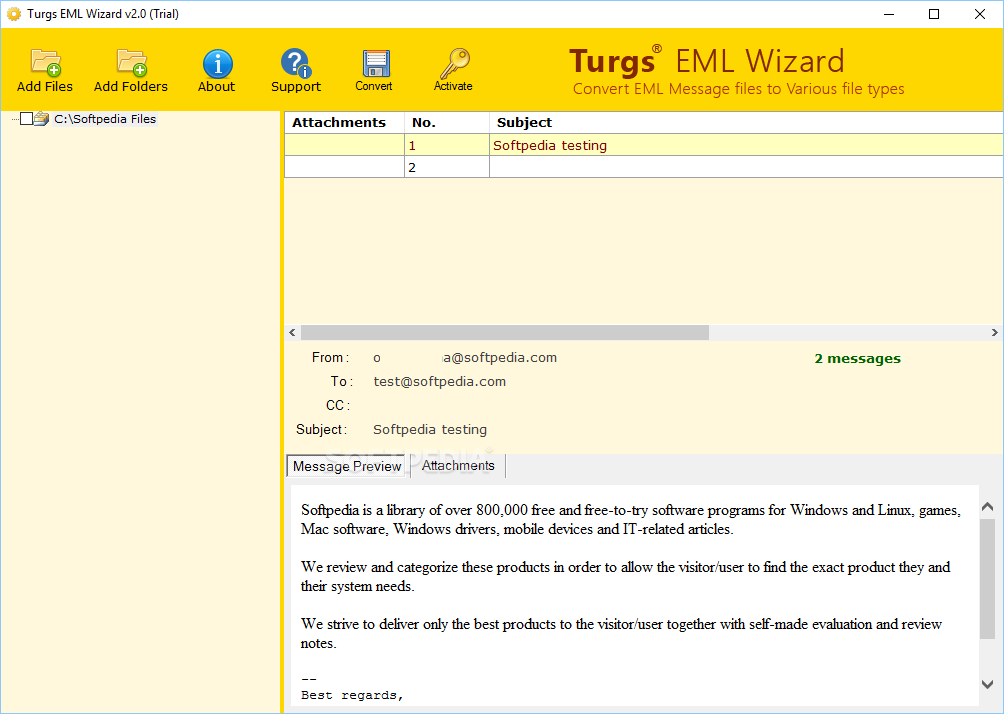Select the C:\Softpedia Files tree node

point(105,119)
